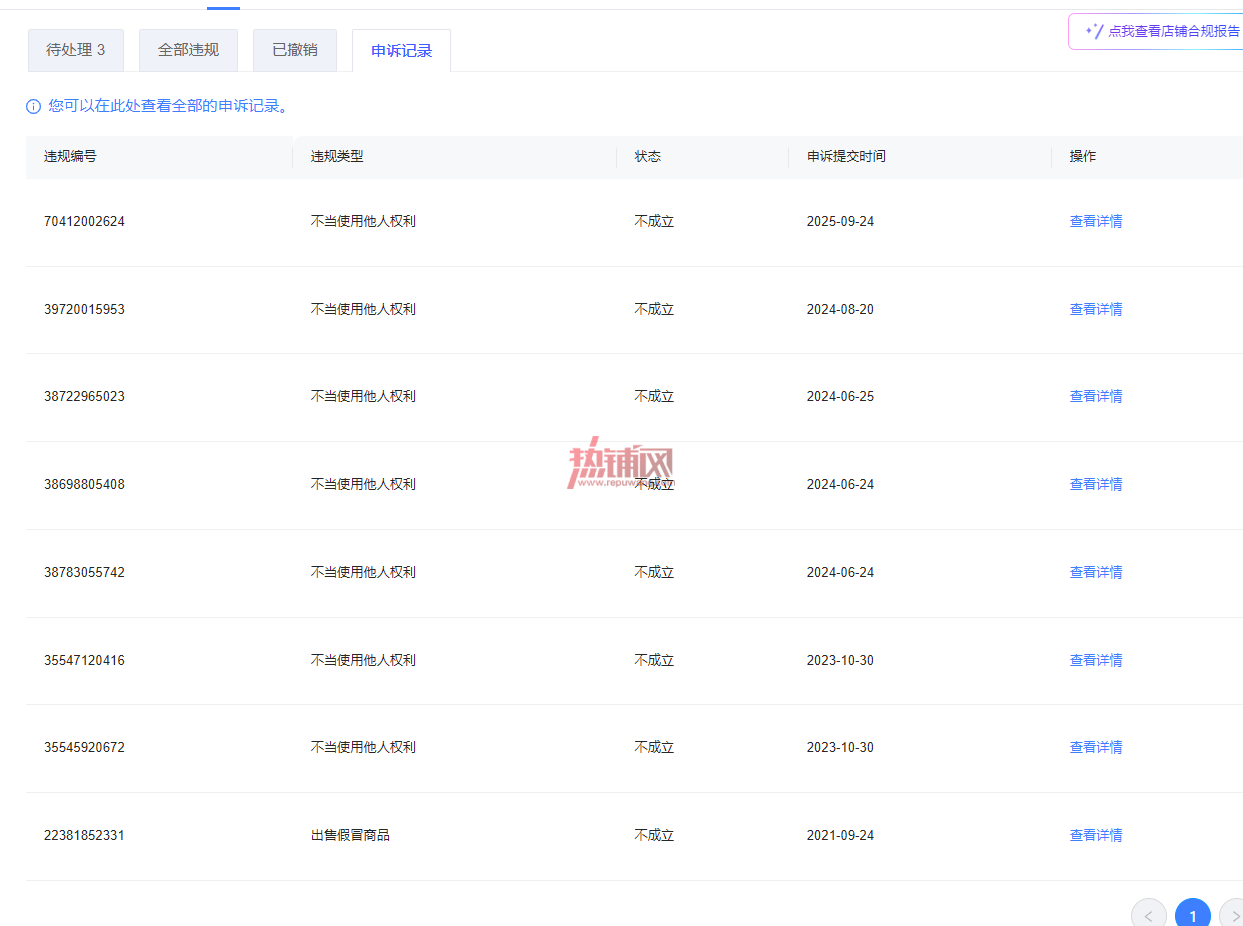Open 查看详情 for violation 35545920672

(x=1096, y=747)
